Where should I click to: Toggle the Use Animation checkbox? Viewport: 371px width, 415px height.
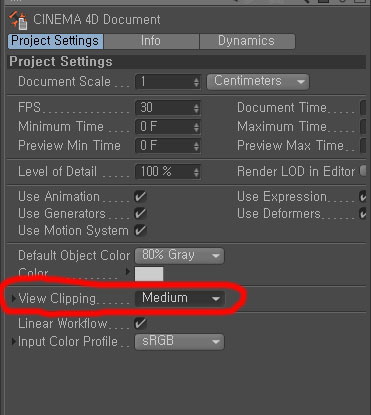[x=140, y=196]
